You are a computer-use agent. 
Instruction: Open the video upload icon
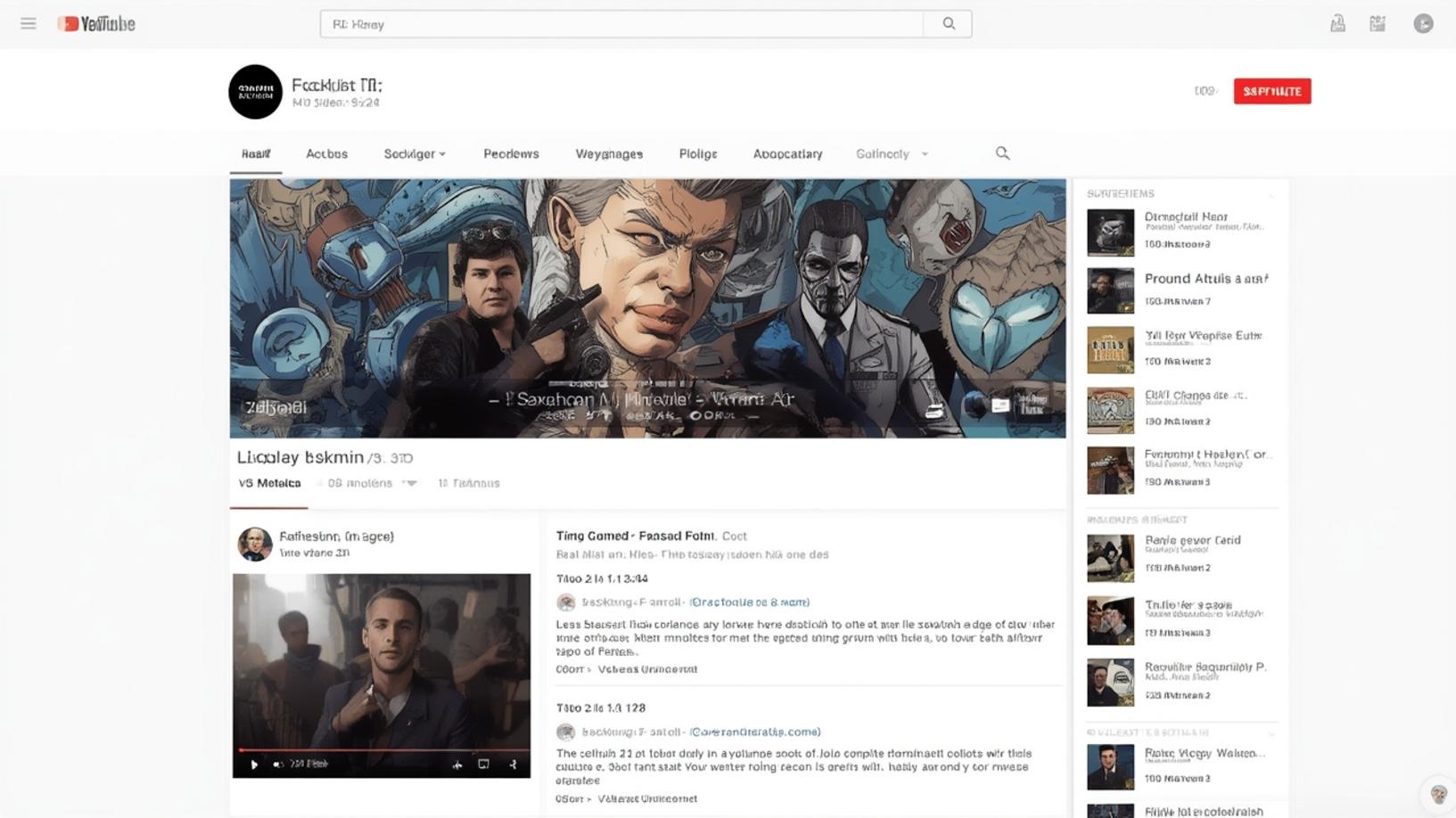[x=1337, y=23]
